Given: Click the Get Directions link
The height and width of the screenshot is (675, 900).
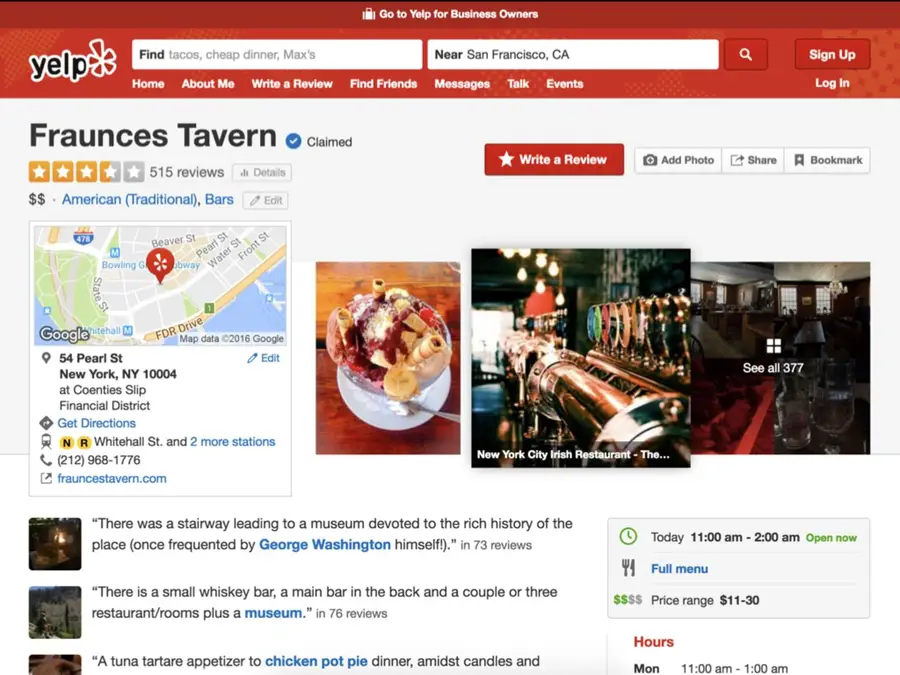Looking at the screenshot, I should click(96, 423).
